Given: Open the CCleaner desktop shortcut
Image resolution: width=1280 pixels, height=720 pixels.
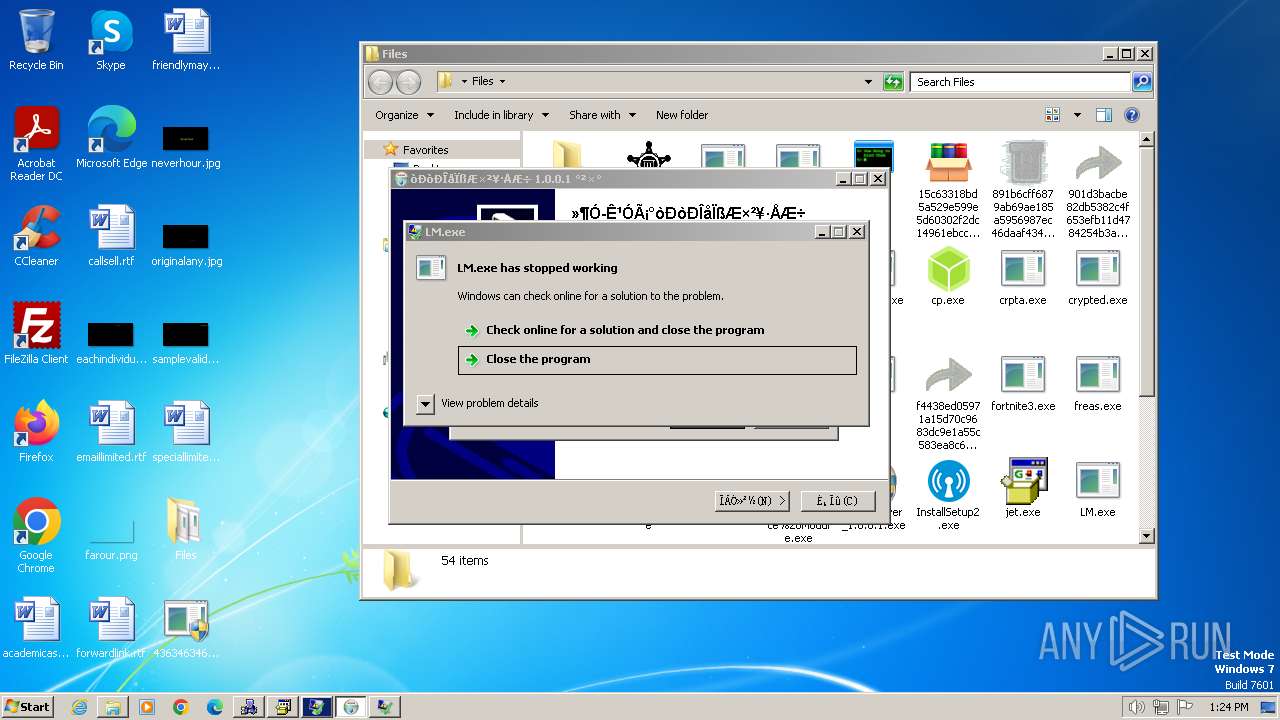Looking at the screenshot, I should pos(36,236).
